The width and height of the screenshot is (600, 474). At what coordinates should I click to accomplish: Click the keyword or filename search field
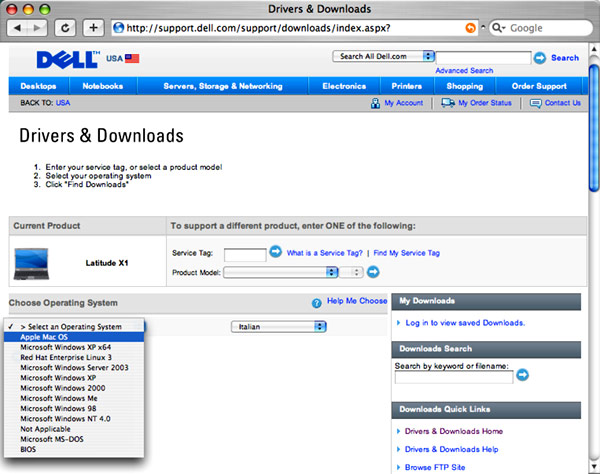click(454, 378)
